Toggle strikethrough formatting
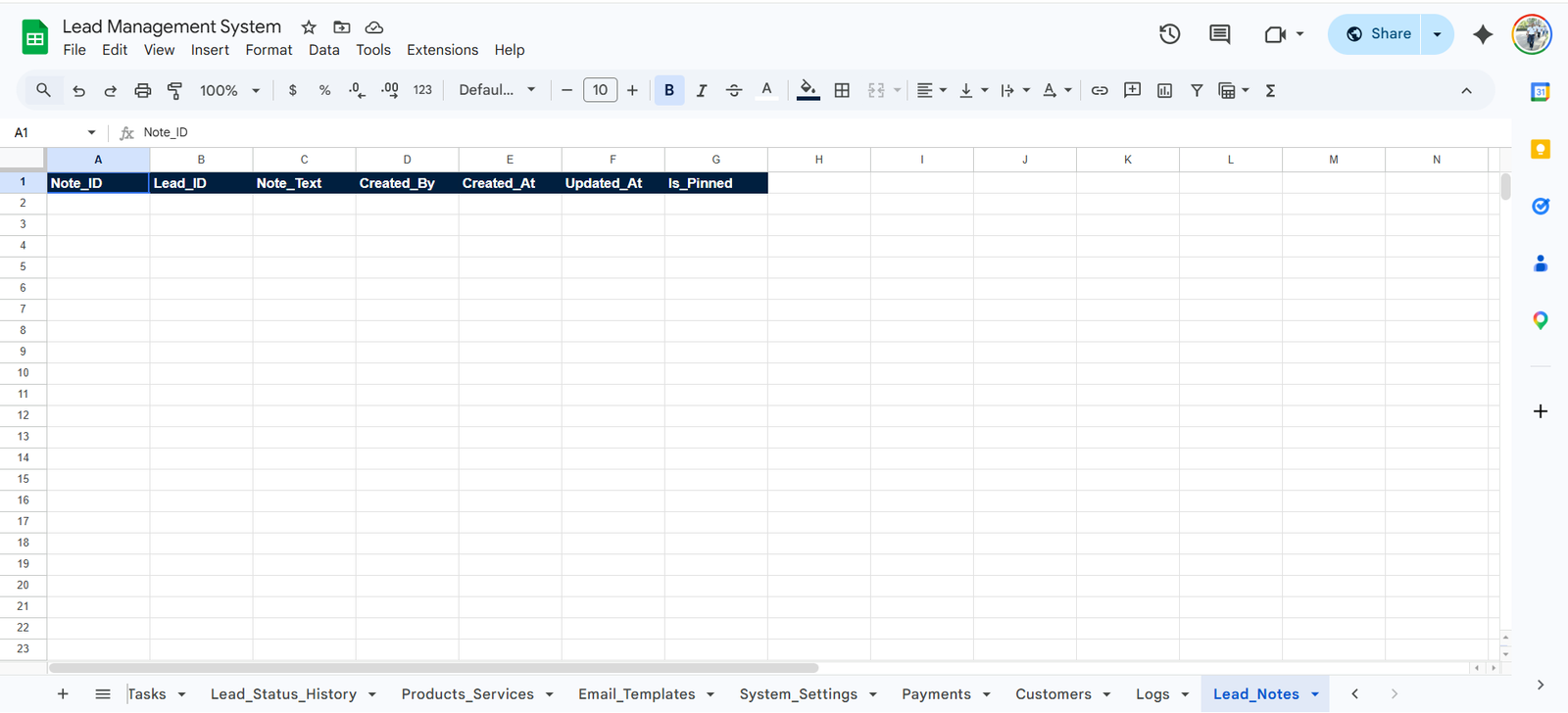This screenshot has width=1568, height=713. [734, 90]
